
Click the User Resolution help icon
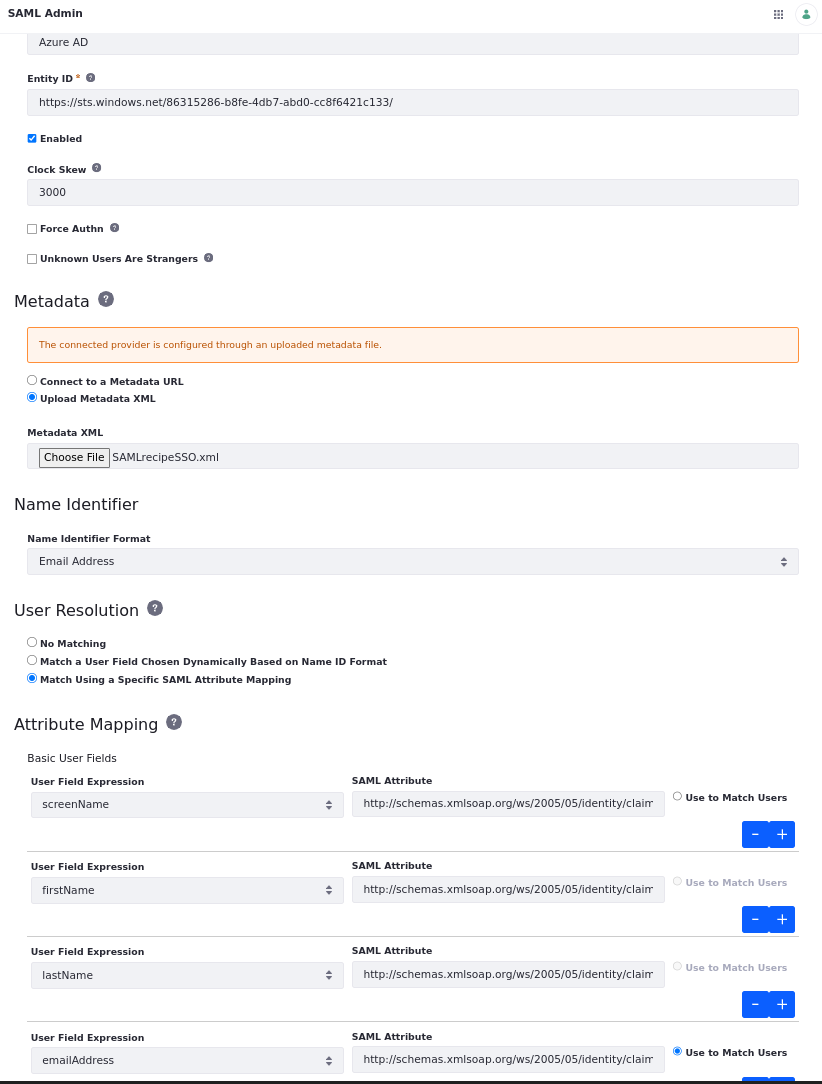click(155, 608)
